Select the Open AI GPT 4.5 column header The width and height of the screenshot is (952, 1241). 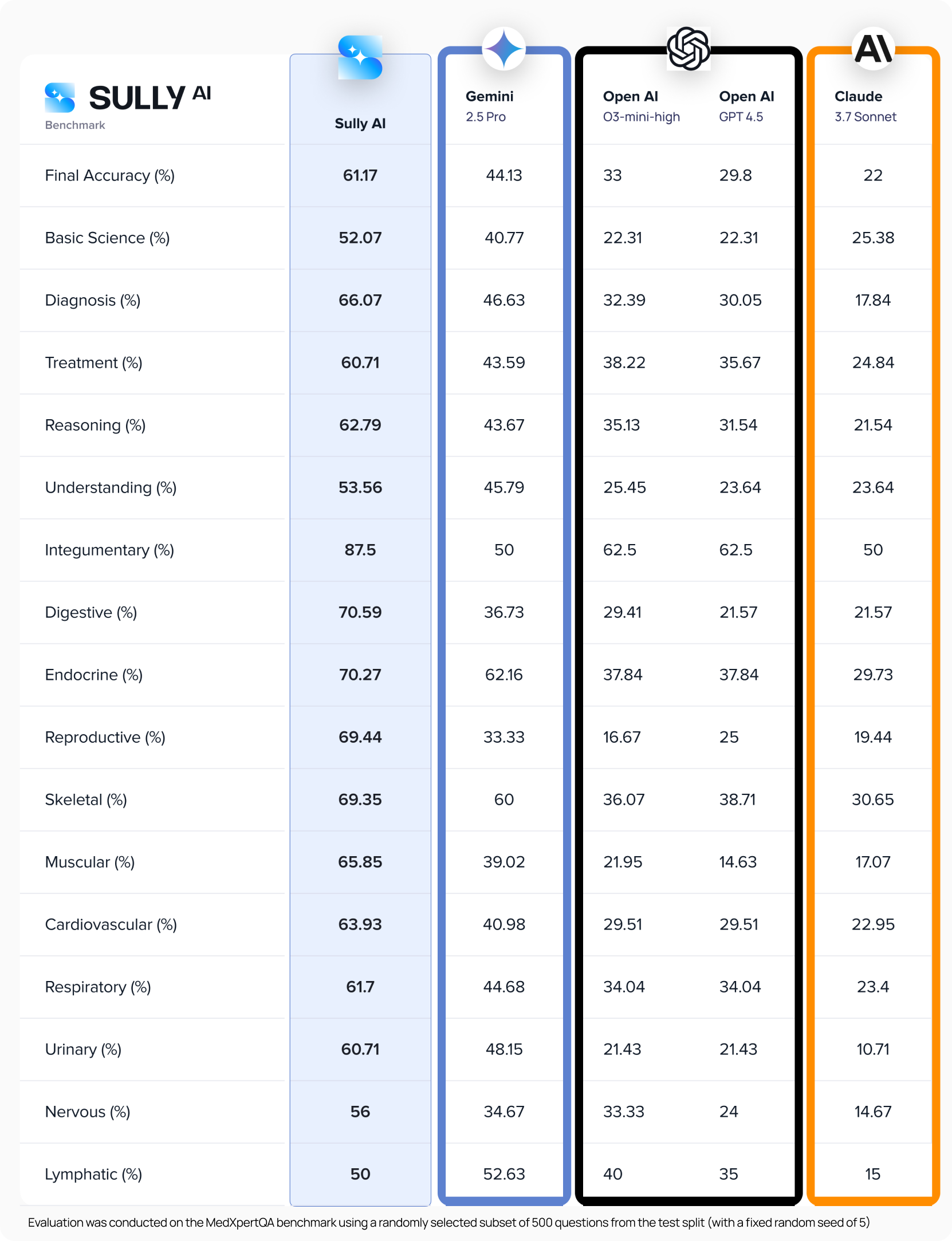click(x=746, y=106)
